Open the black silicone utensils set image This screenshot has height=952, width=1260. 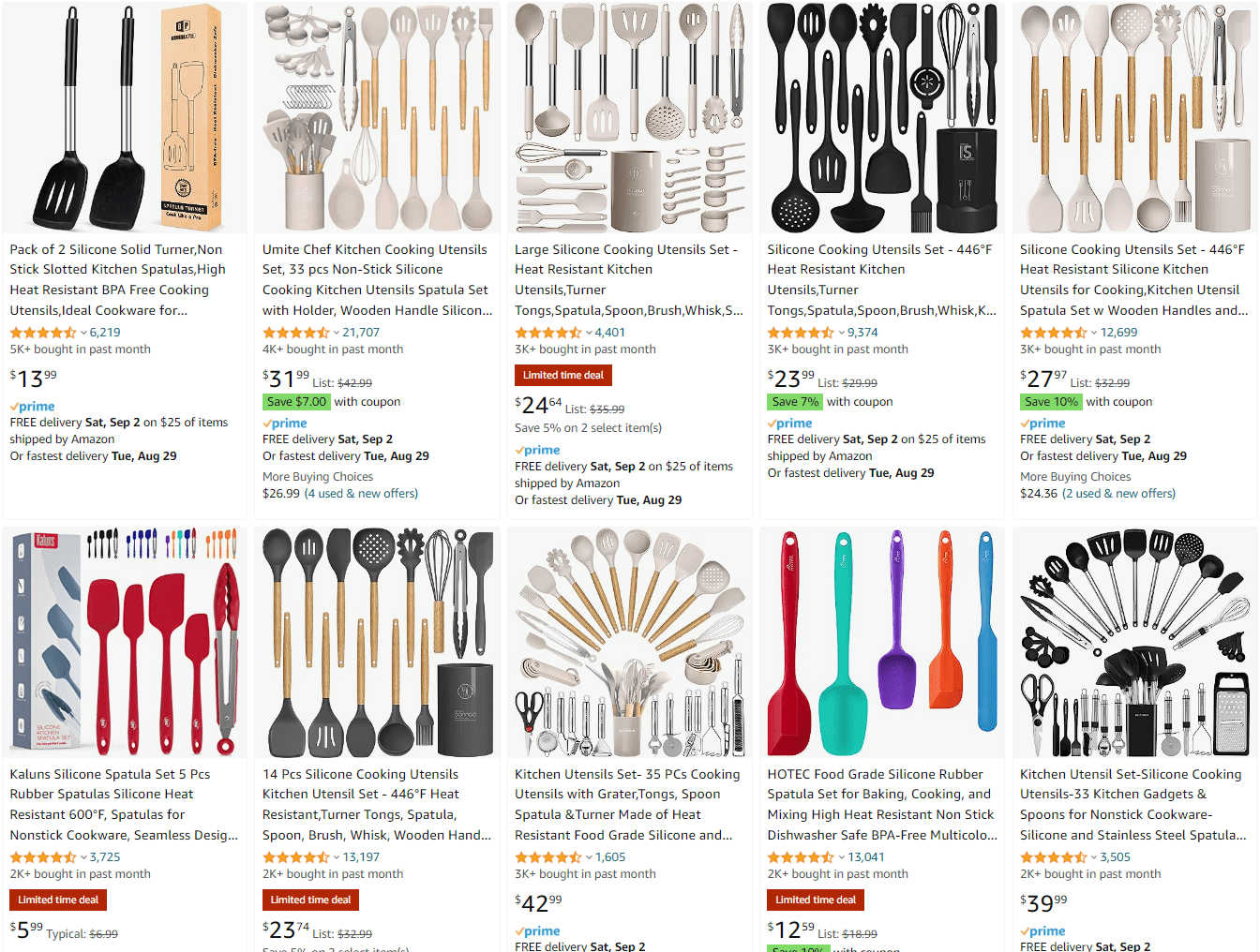pyautogui.click(x=881, y=117)
